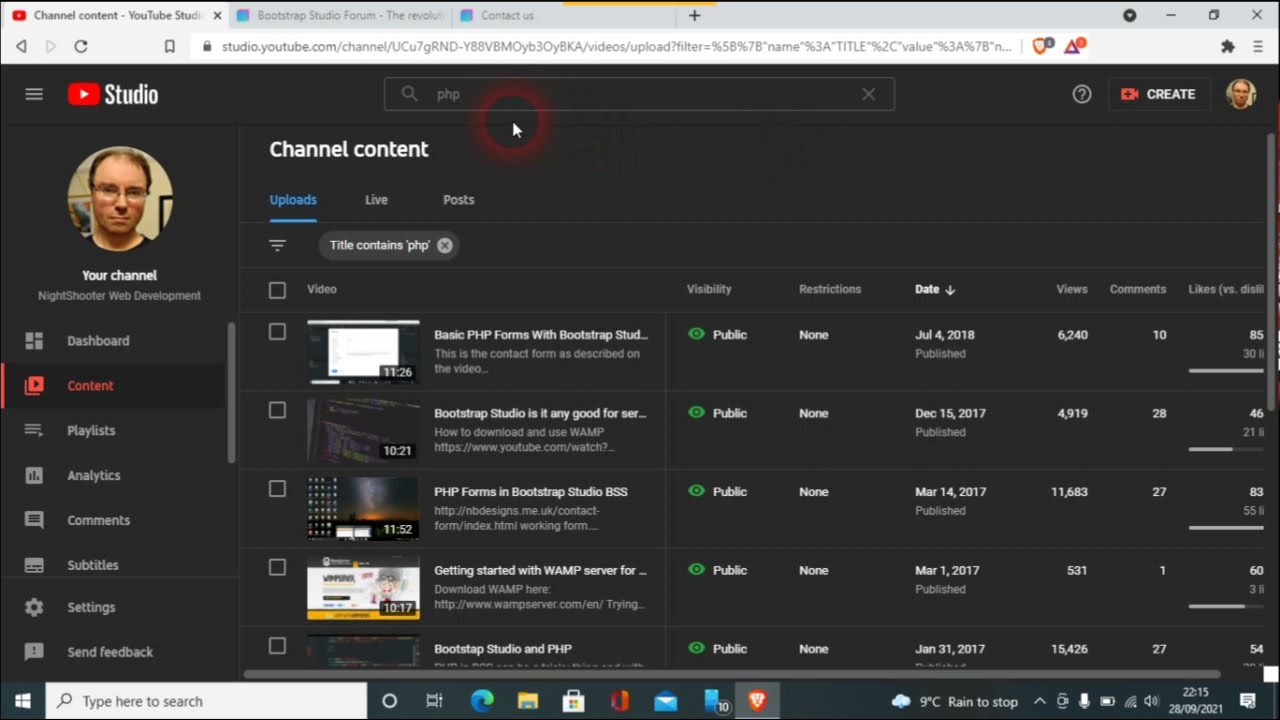
Task: Close the Channel content browser tab
Action: click(x=217, y=15)
